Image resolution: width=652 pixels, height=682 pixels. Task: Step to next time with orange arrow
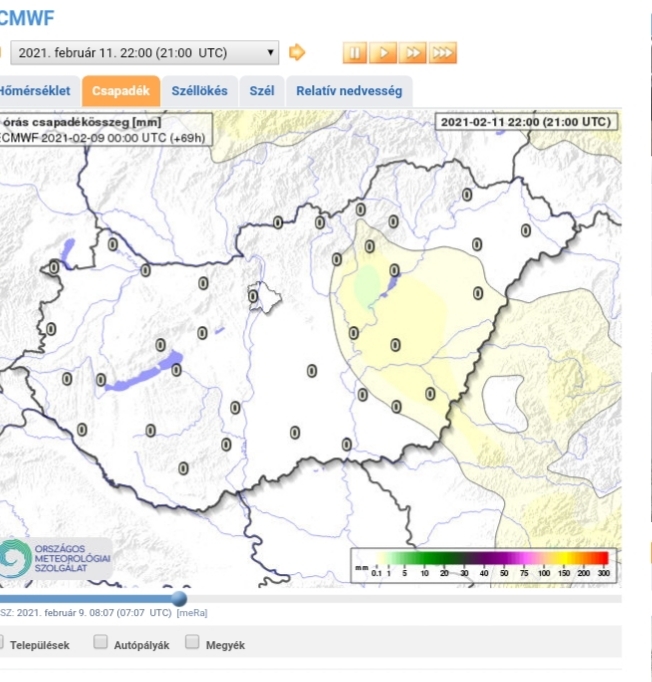coord(297,52)
